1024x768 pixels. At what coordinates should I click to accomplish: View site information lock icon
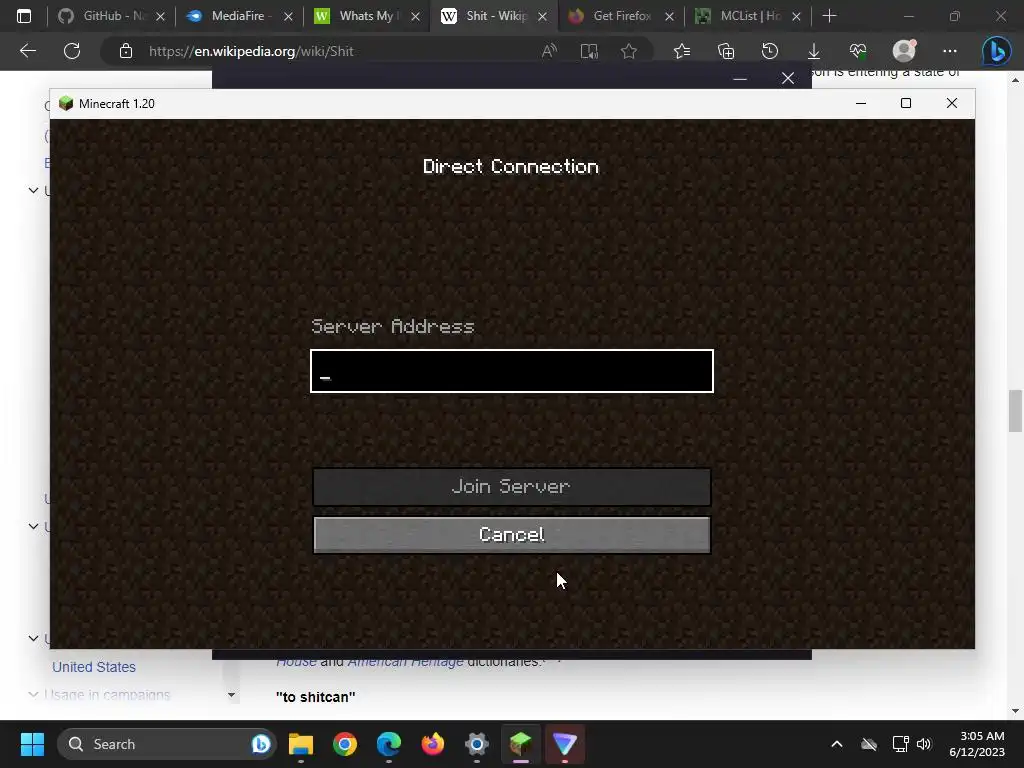pos(125,51)
